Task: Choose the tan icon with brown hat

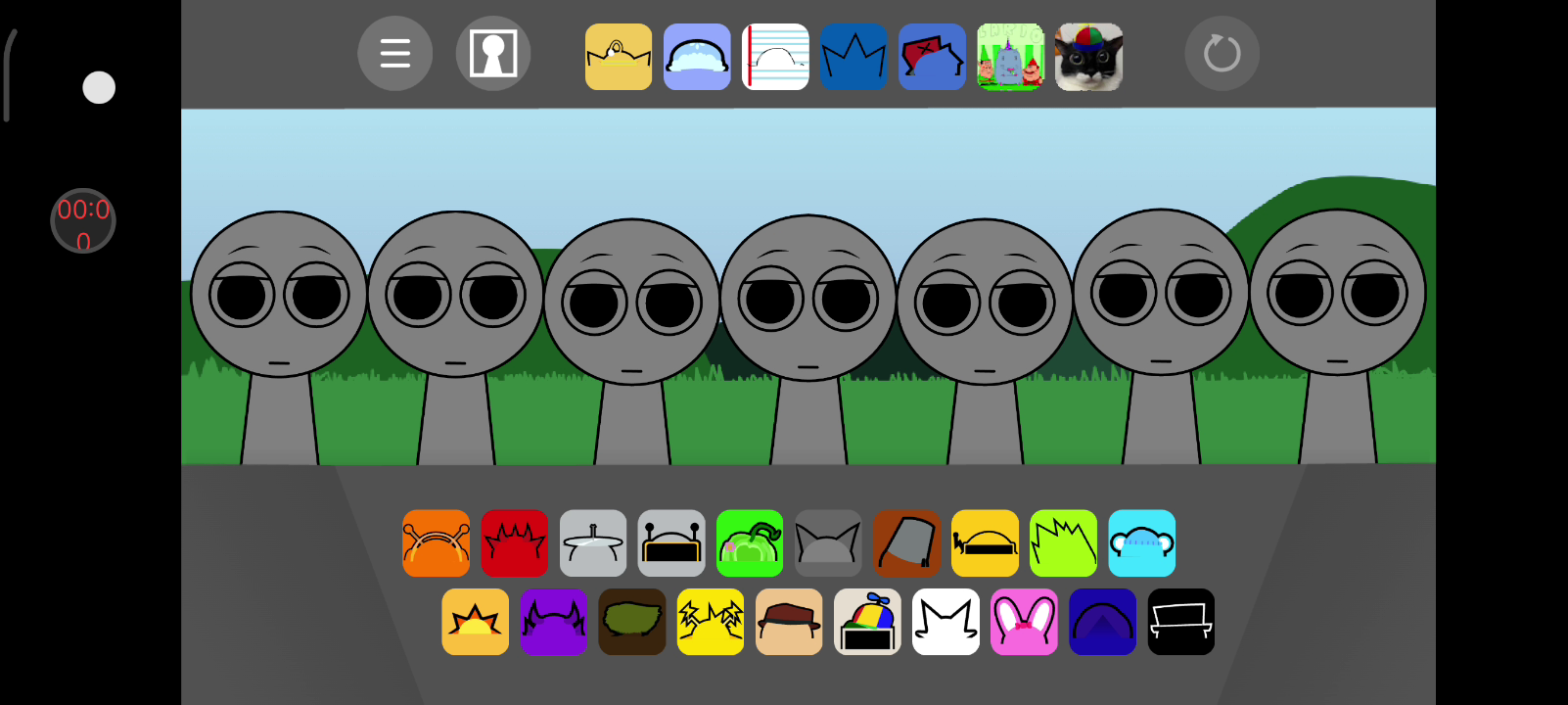Action: click(789, 622)
